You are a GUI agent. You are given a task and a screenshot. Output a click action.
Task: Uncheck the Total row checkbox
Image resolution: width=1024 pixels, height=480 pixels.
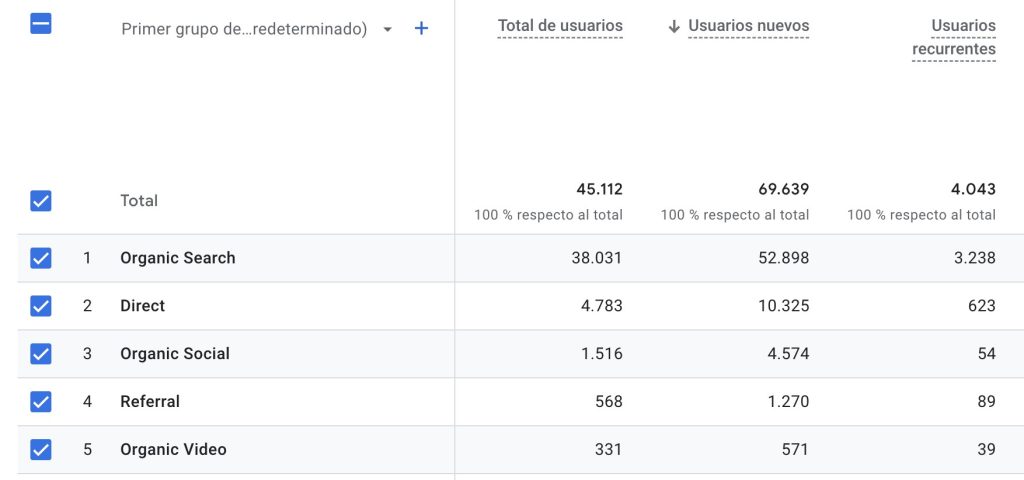[x=41, y=201]
